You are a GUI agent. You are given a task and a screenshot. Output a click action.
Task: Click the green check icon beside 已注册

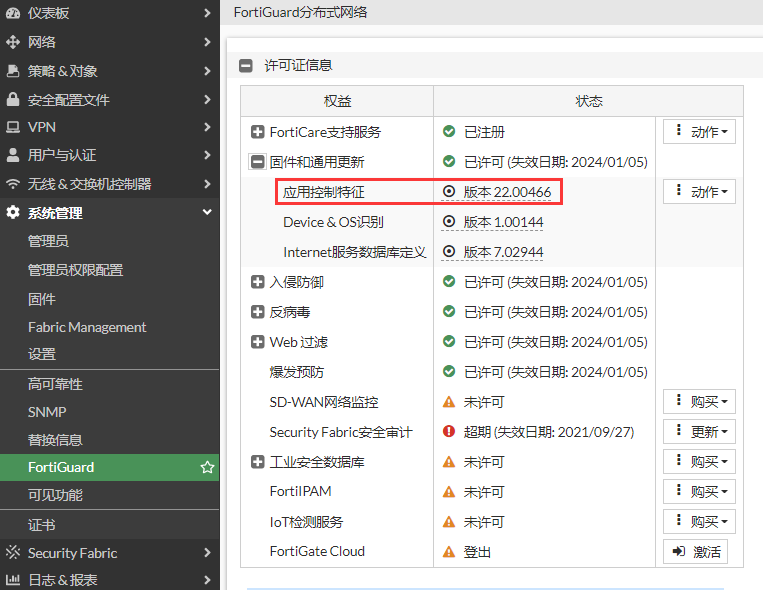click(x=449, y=131)
